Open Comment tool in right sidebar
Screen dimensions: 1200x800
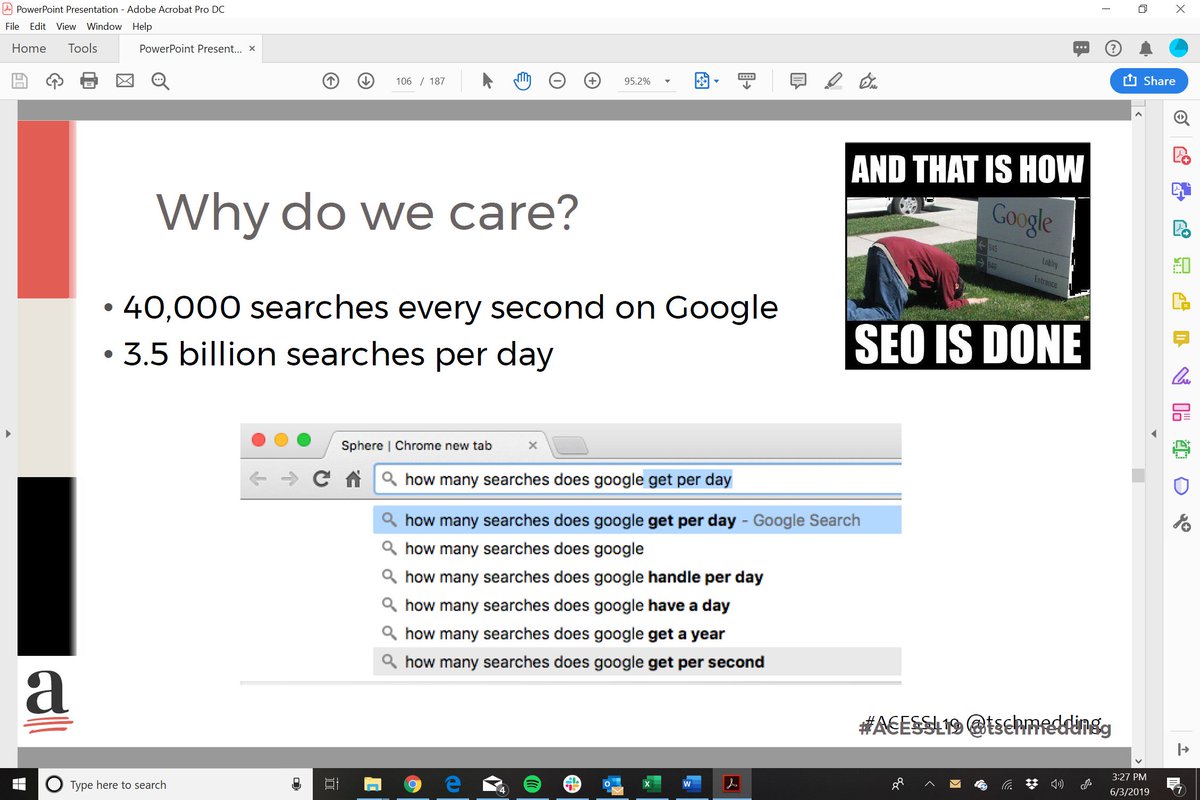(1181, 339)
